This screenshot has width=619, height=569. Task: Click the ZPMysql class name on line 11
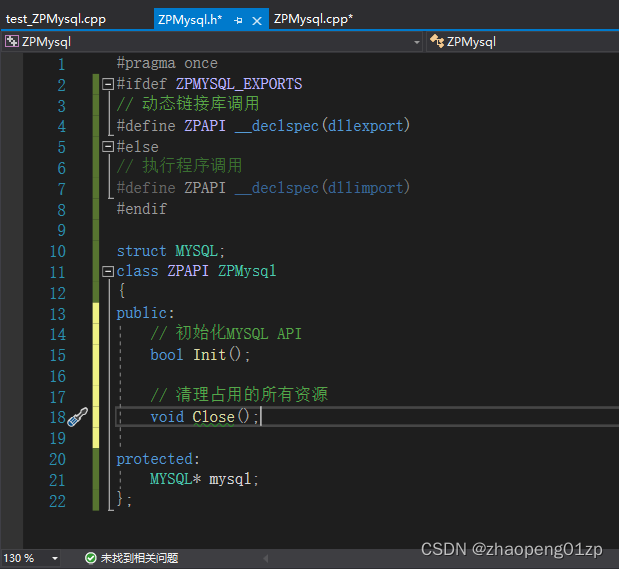pos(247,271)
